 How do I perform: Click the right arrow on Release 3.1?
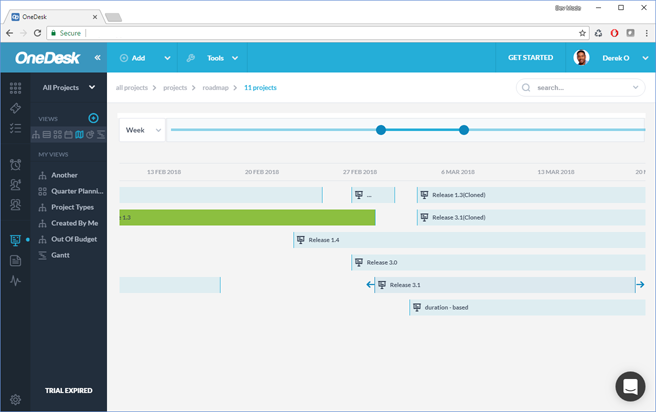[640, 285]
